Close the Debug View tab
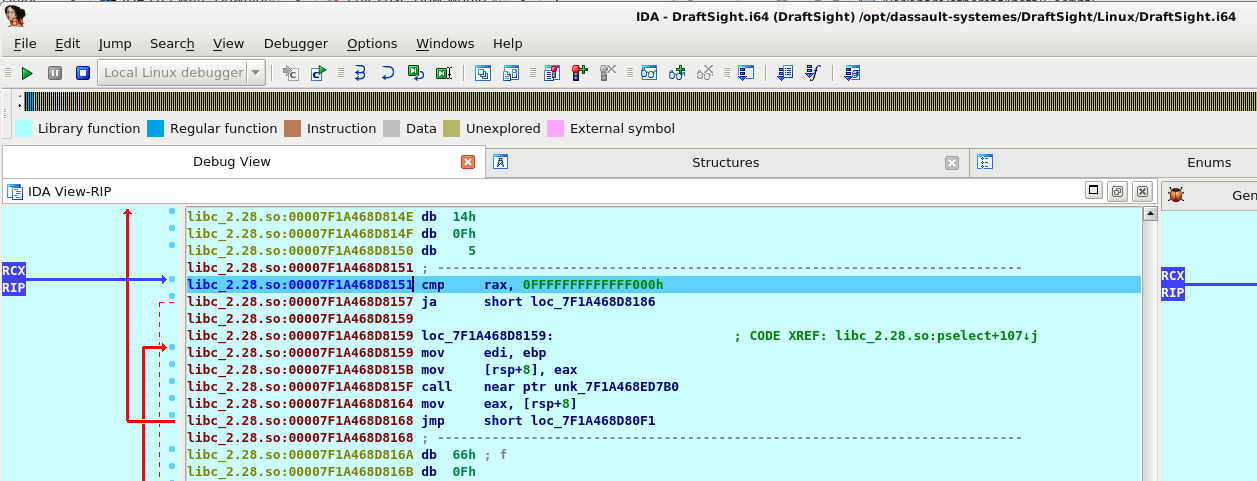1257x481 pixels. click(468, 162)
